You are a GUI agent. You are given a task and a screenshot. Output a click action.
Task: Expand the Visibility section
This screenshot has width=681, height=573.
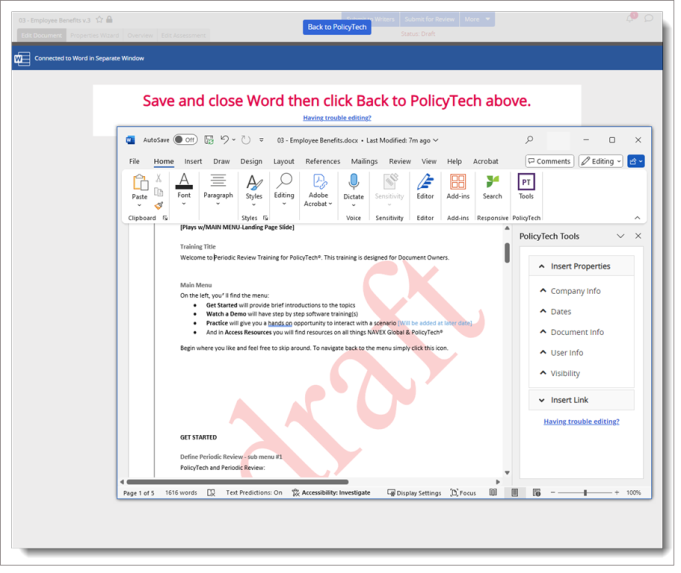point(560,373)
